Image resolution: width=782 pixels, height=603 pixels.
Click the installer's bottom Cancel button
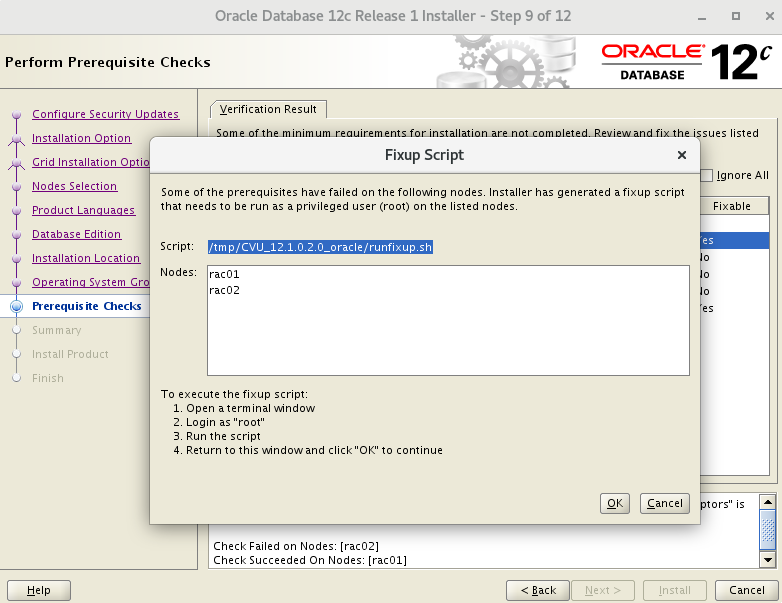tap(747, 590)
